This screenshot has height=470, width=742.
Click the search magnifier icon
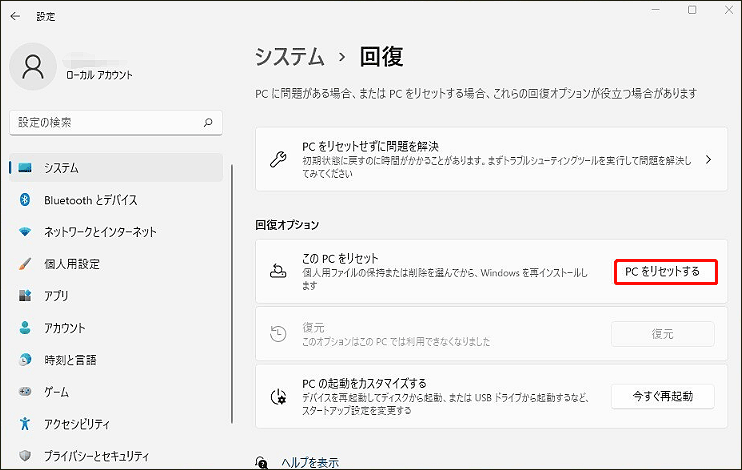(x=208, y=123)
